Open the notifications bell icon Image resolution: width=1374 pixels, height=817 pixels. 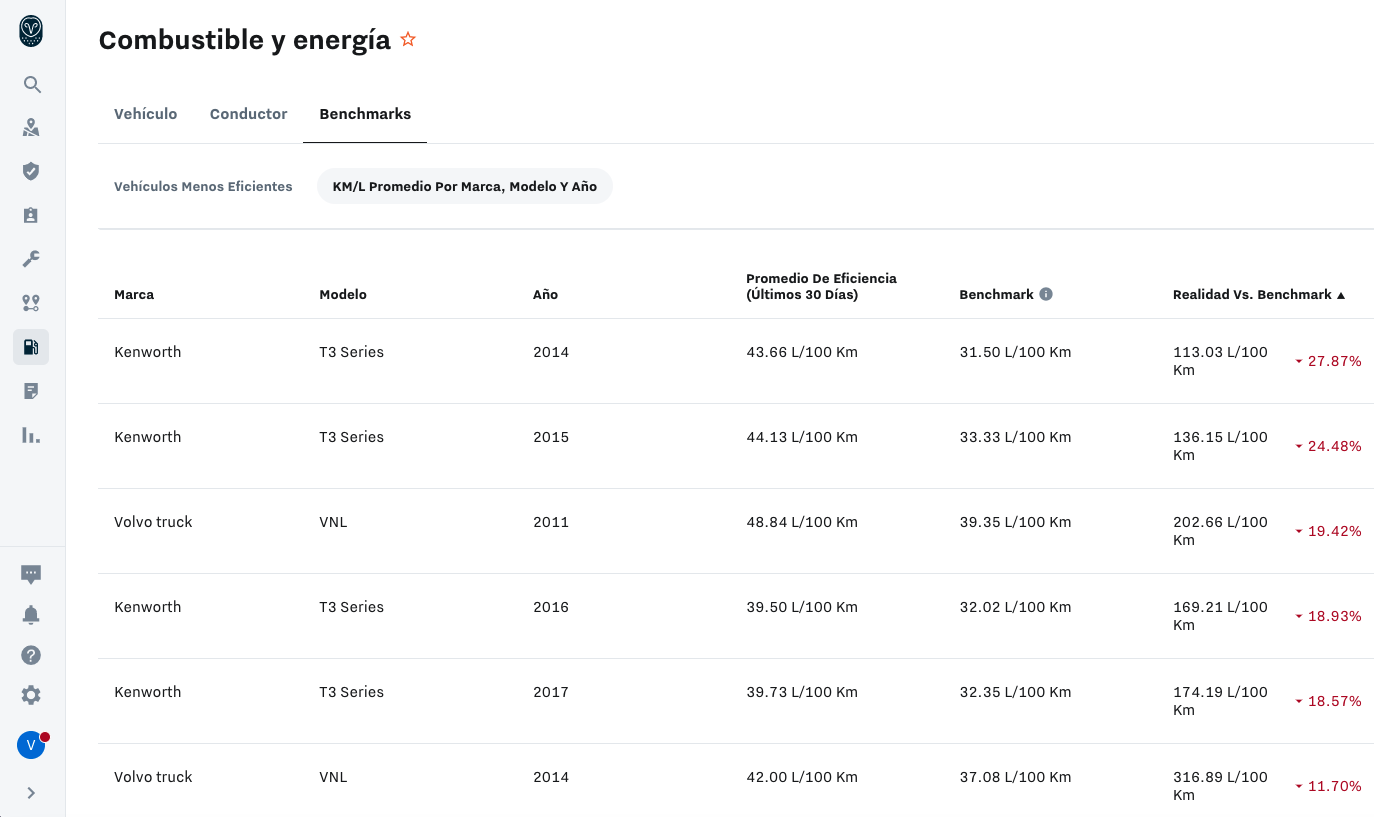pos(31,615)
